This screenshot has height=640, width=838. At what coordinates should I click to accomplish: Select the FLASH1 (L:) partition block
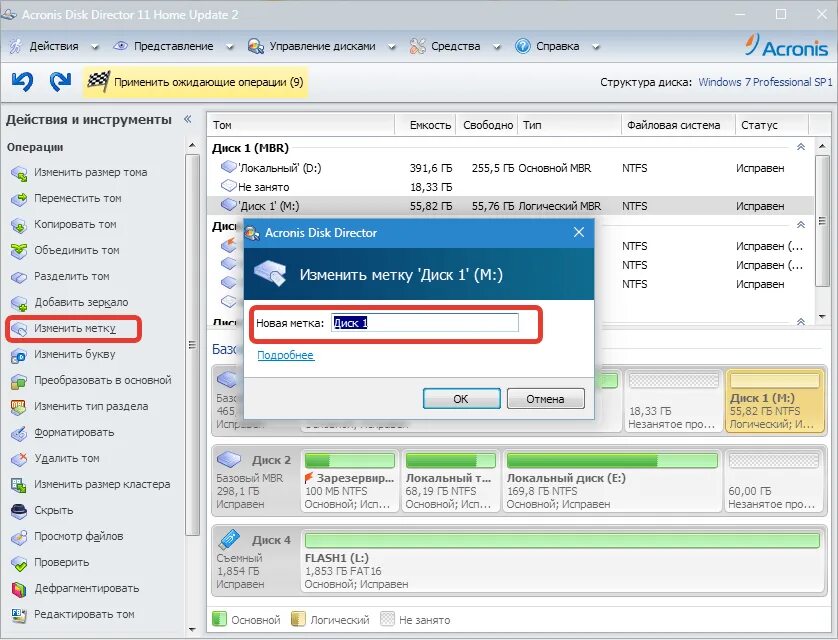tap(562, 561)
